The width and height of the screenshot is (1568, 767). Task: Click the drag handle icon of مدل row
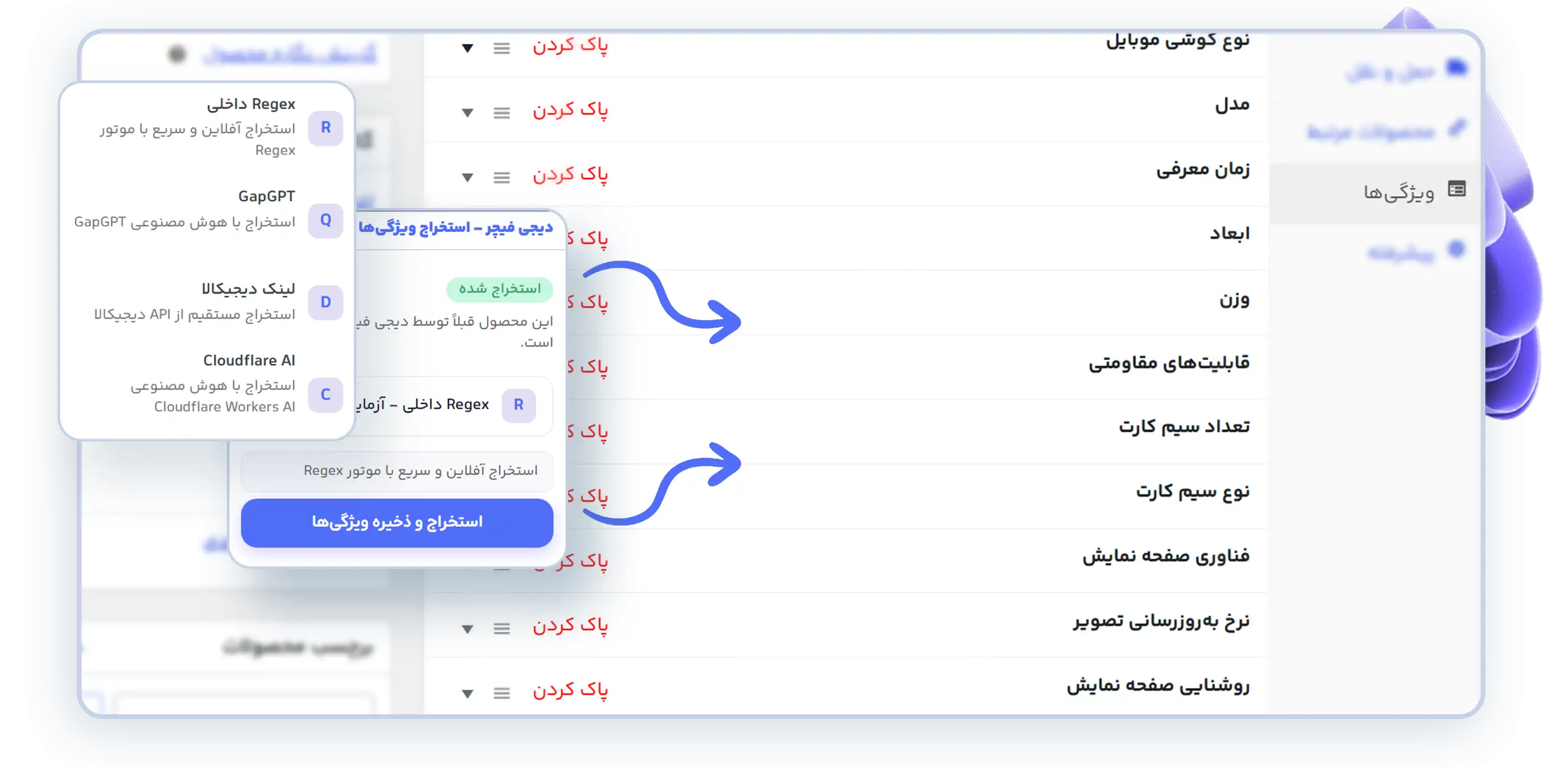(502, 112)
